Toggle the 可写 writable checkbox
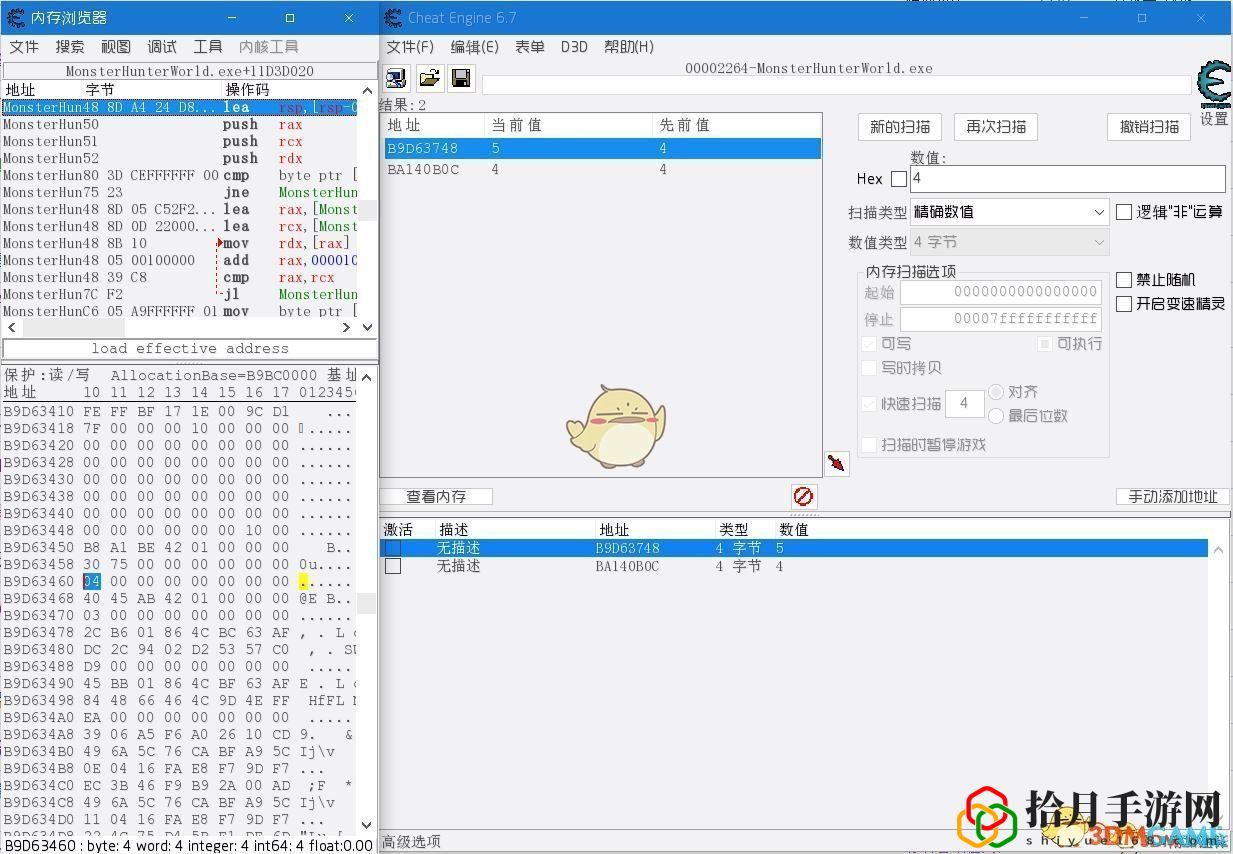 coord(869,344)
